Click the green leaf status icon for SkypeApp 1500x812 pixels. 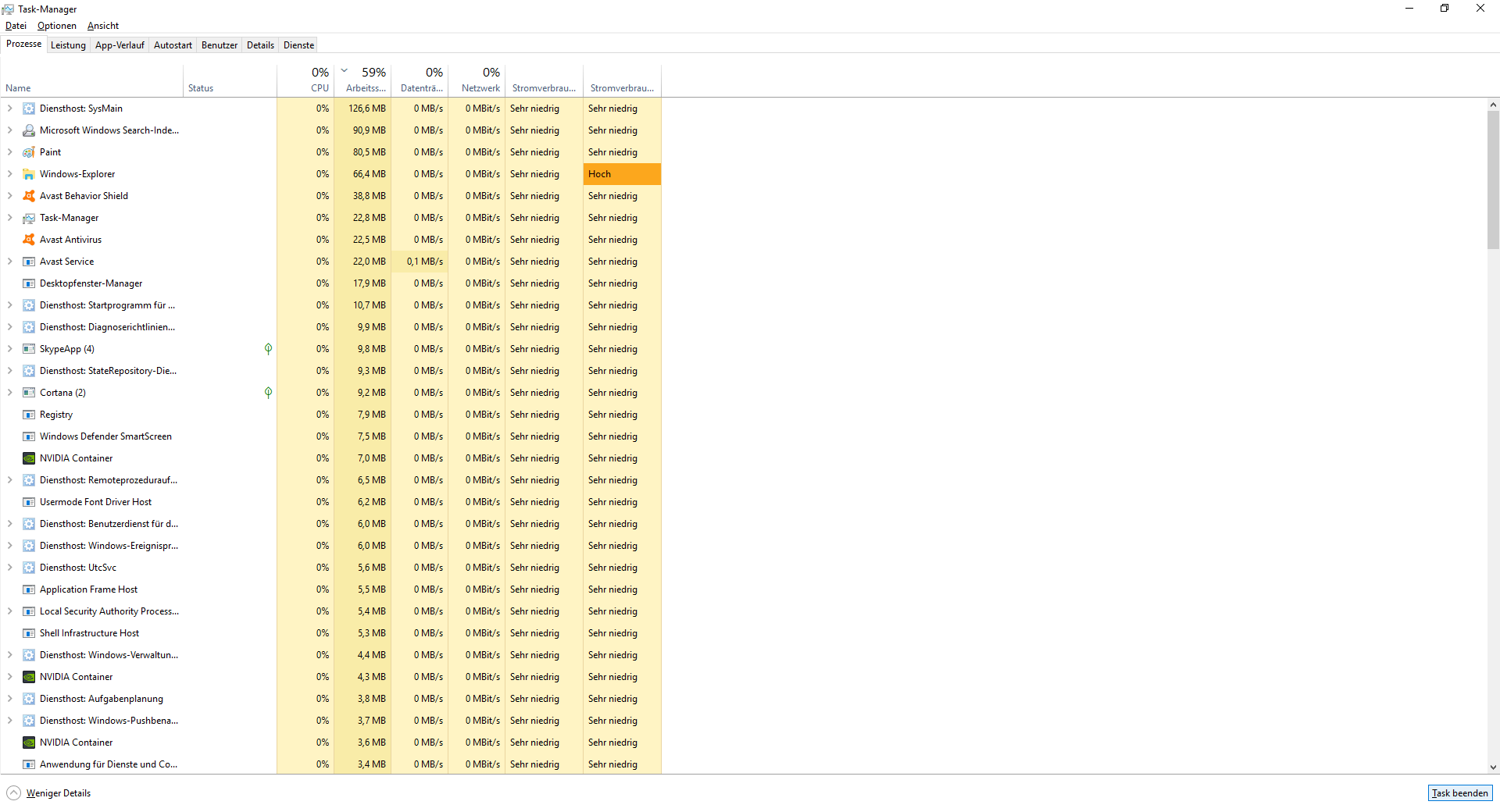268,349
